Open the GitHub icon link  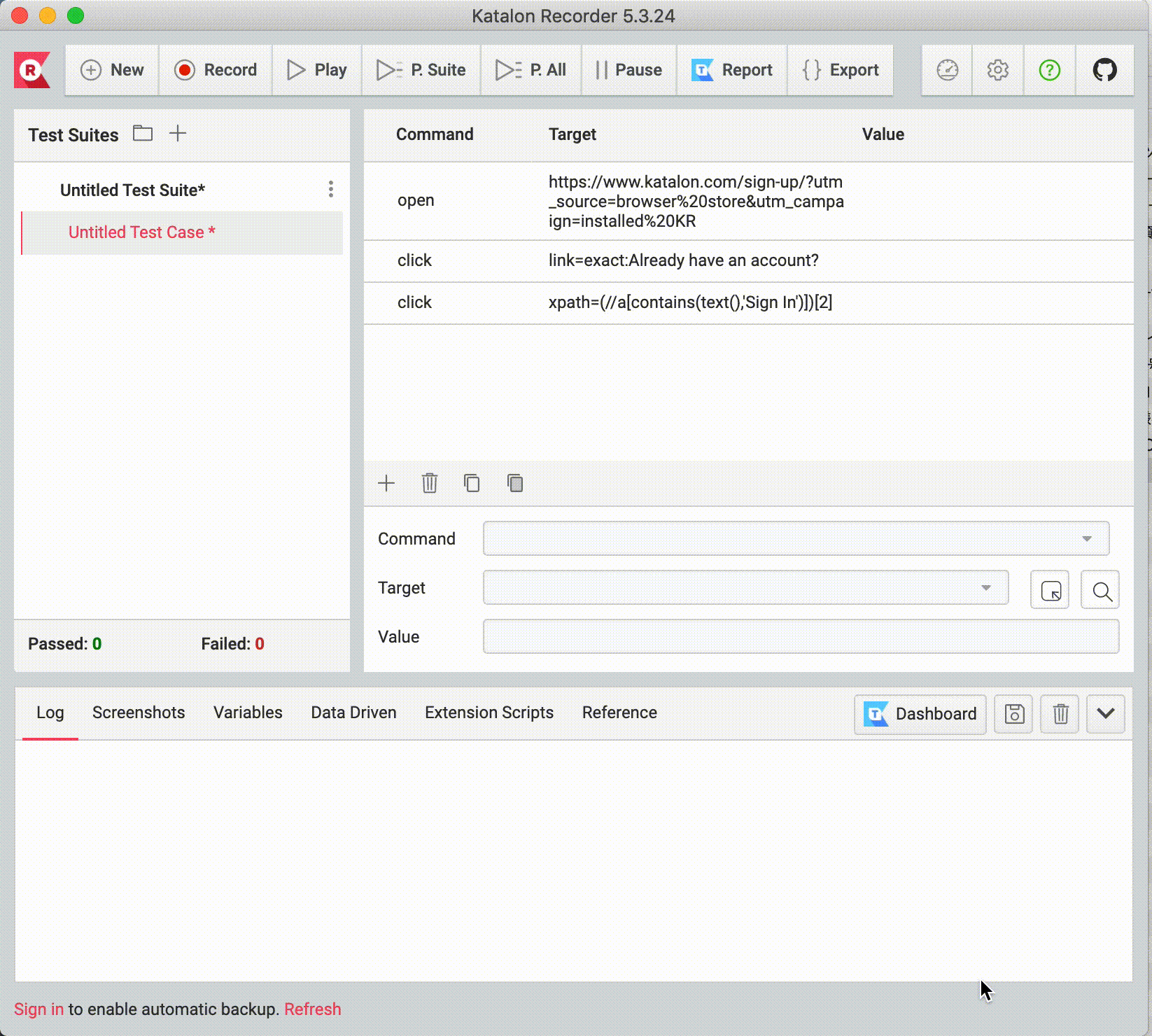coord(1105,70)
